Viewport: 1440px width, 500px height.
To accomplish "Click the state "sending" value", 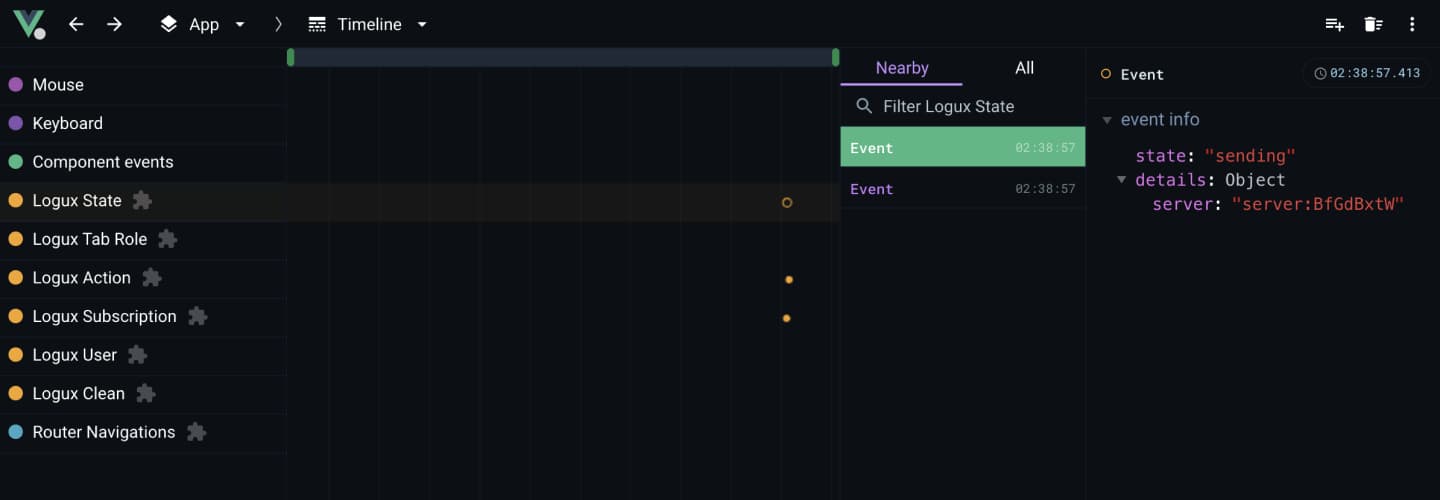I will pyautogui.click(x=1250, y=156).
